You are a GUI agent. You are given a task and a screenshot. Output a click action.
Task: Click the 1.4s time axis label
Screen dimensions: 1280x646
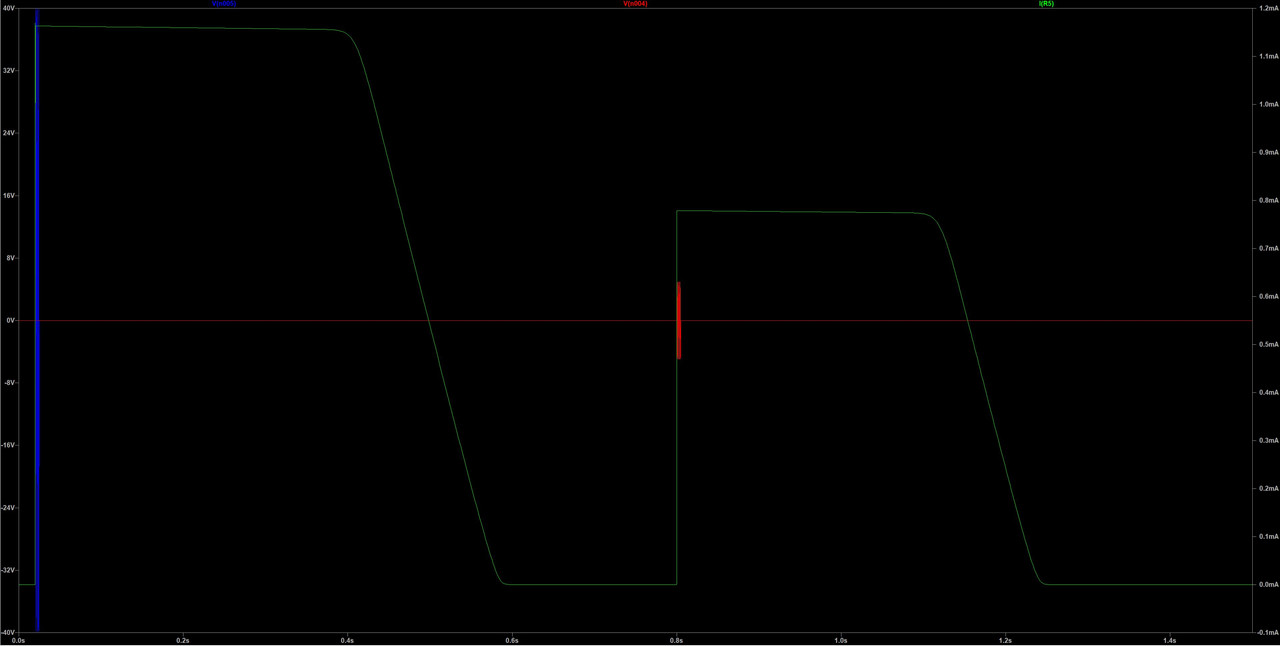(x=1170, y=640)
